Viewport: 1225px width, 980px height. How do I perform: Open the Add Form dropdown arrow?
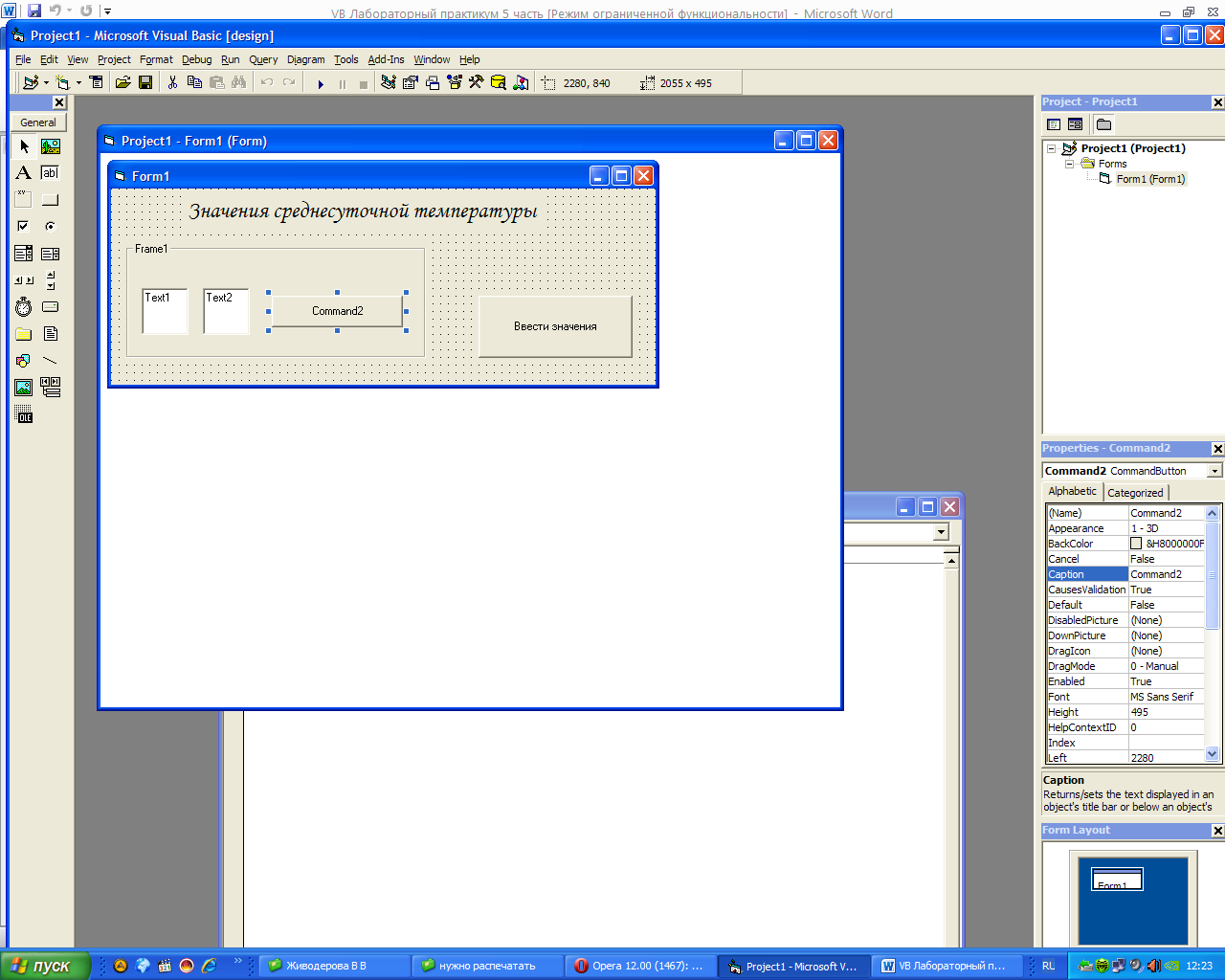tap(78, 83)
